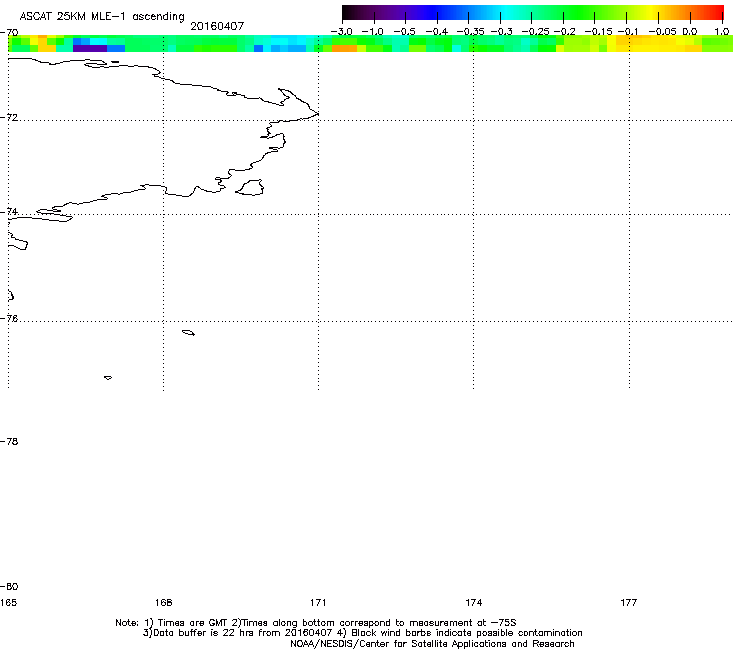Click the color bar label -0.25
Image resolution: width=740 pixels, height=650 pixels.
point(535,32)
